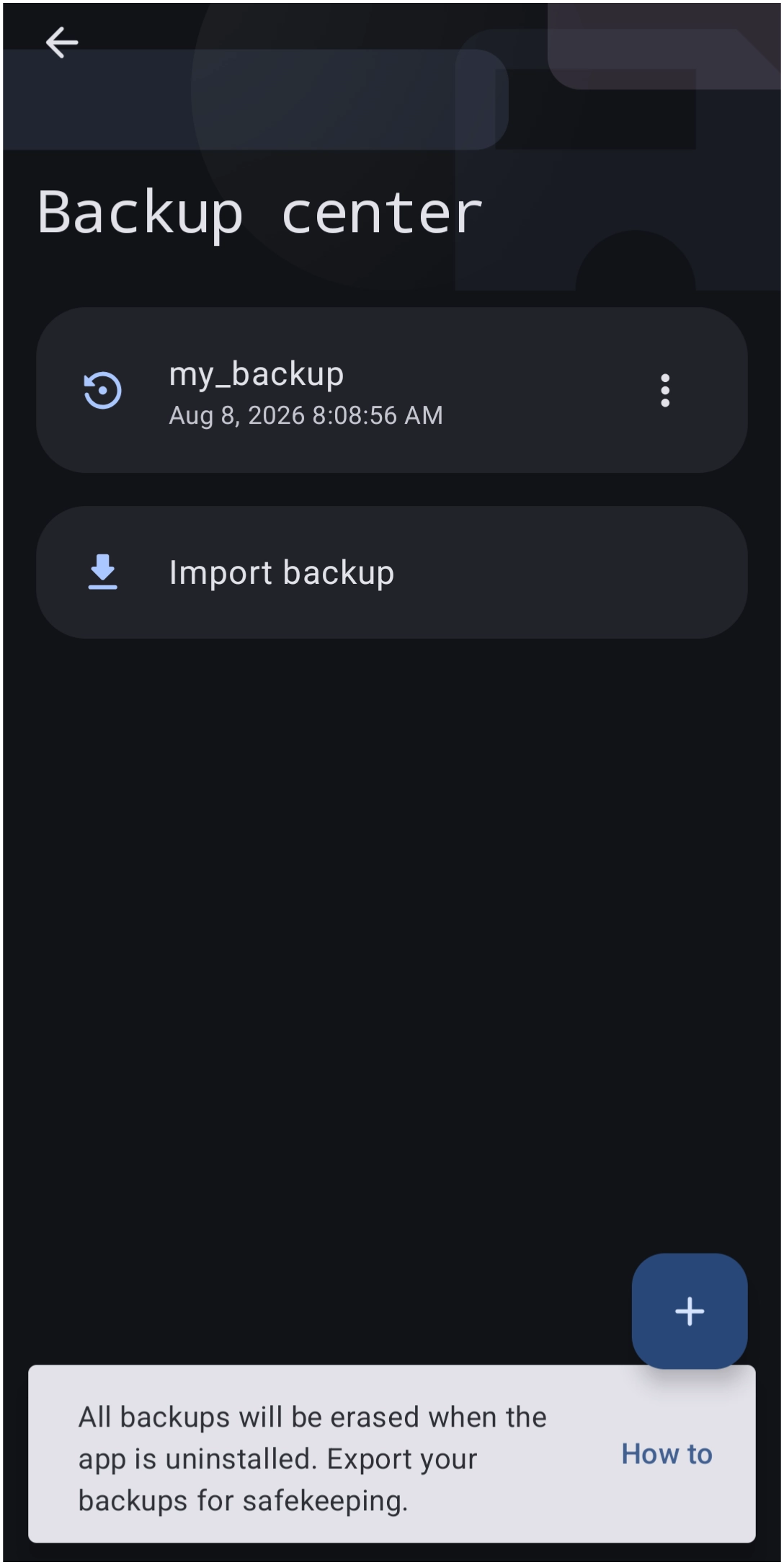Click the empty dark area below Import backup
The image size is (784, 1565).
coord(392,937)
